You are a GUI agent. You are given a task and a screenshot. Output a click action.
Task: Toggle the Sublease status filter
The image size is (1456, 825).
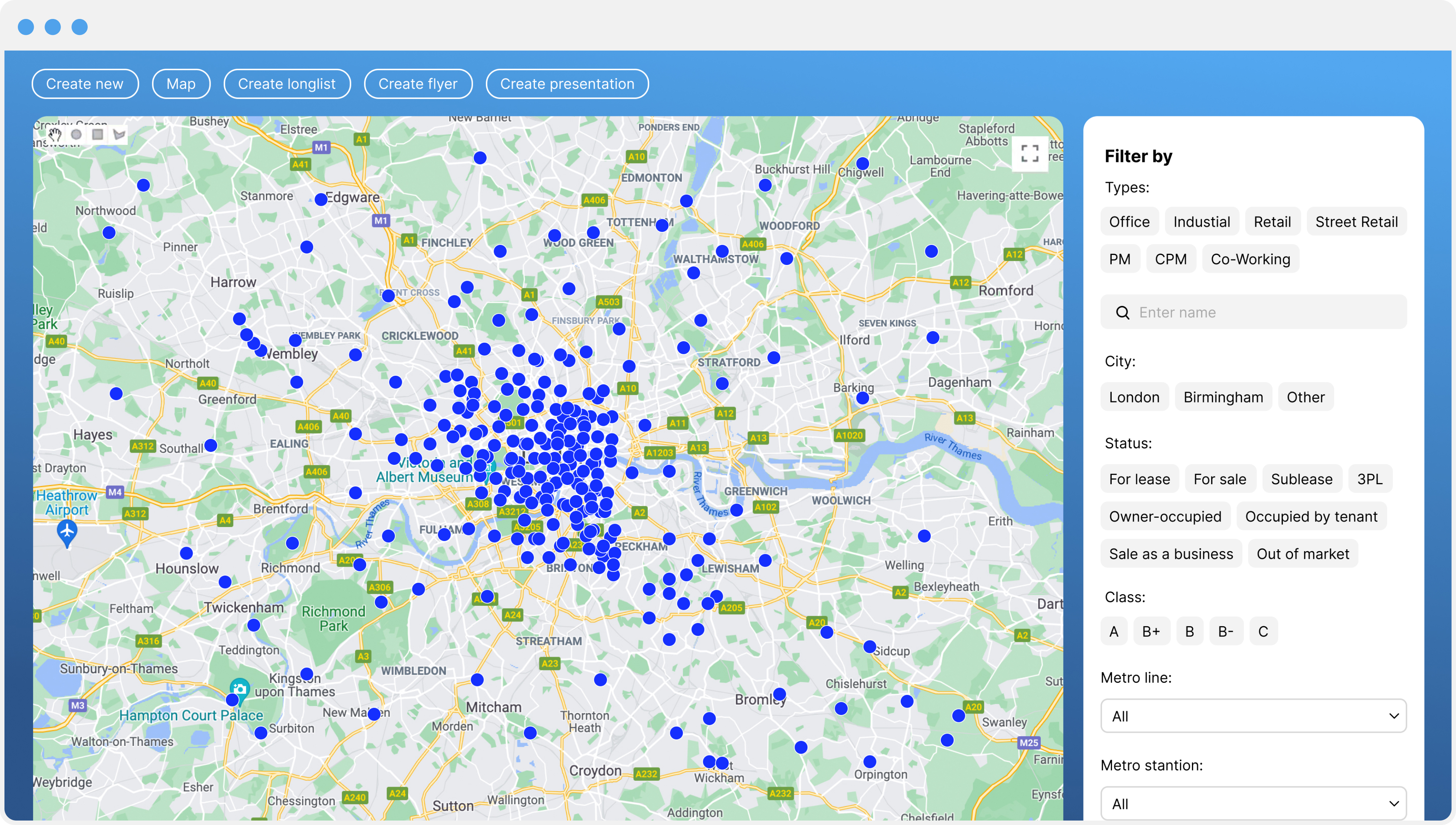1301,479
